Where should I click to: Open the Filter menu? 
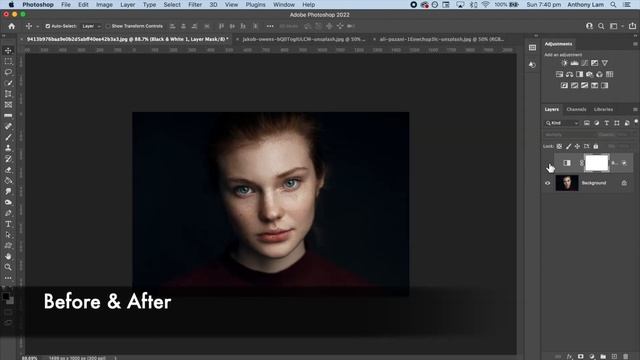point(195,4)
